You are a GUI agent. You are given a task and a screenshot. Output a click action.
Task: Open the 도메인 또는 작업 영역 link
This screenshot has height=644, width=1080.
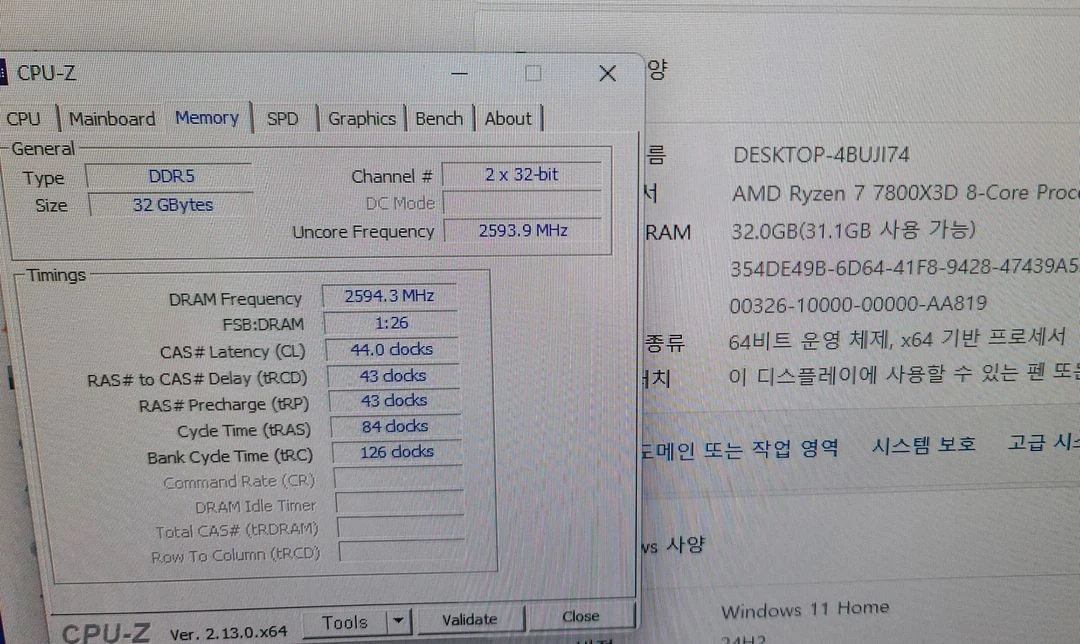[x=739, y=449]
